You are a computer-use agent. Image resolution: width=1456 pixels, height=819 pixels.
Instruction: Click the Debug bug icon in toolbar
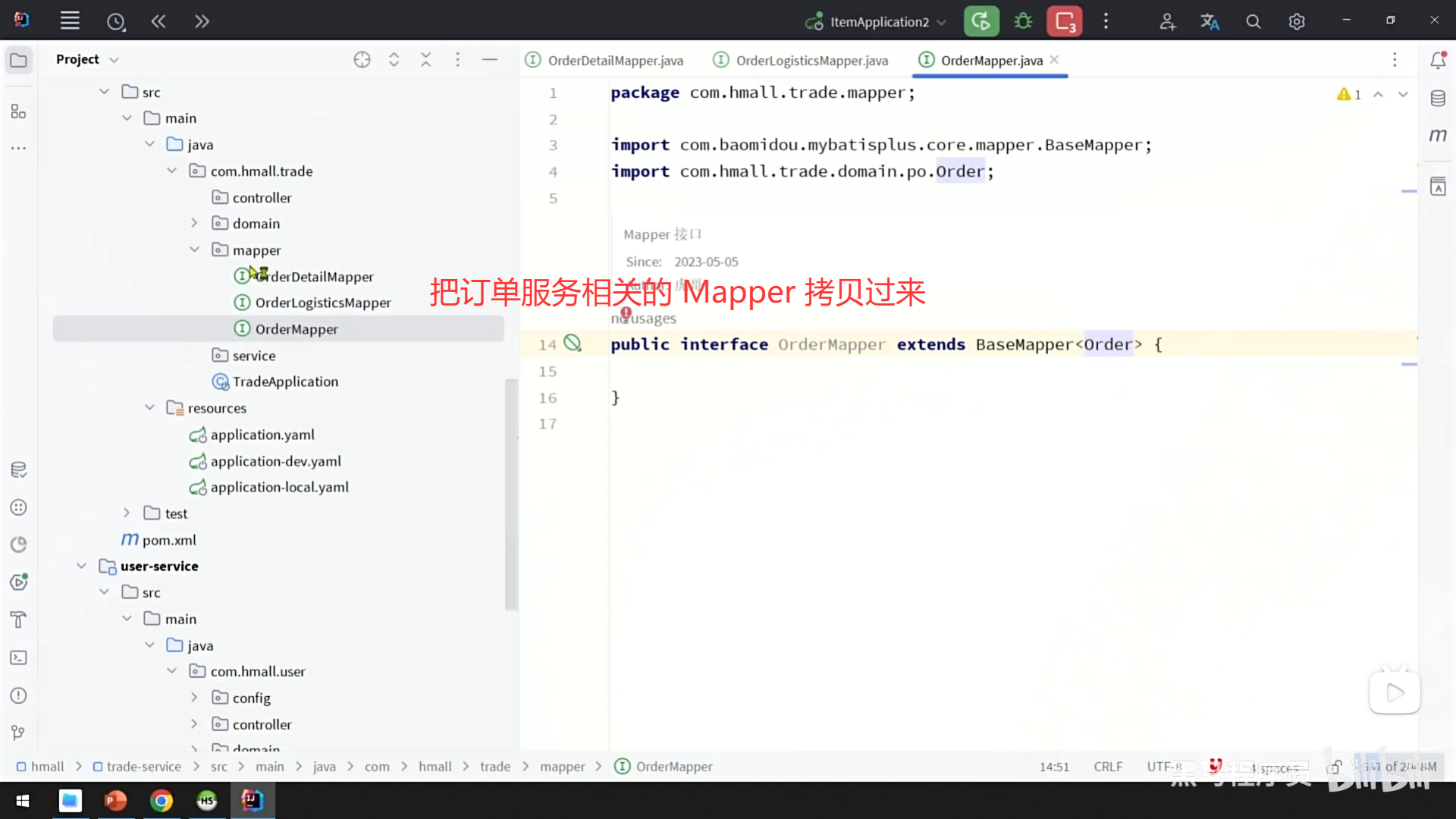point(1023,21)
